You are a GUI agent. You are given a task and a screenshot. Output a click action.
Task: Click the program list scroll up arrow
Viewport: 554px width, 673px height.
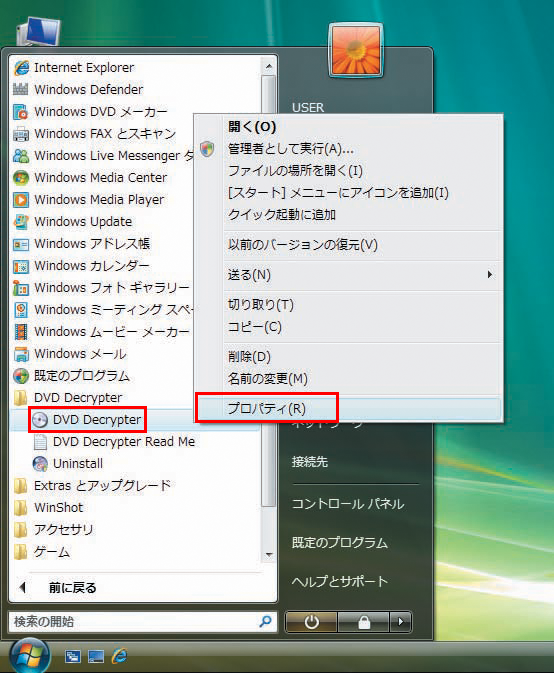pos(269,66)
